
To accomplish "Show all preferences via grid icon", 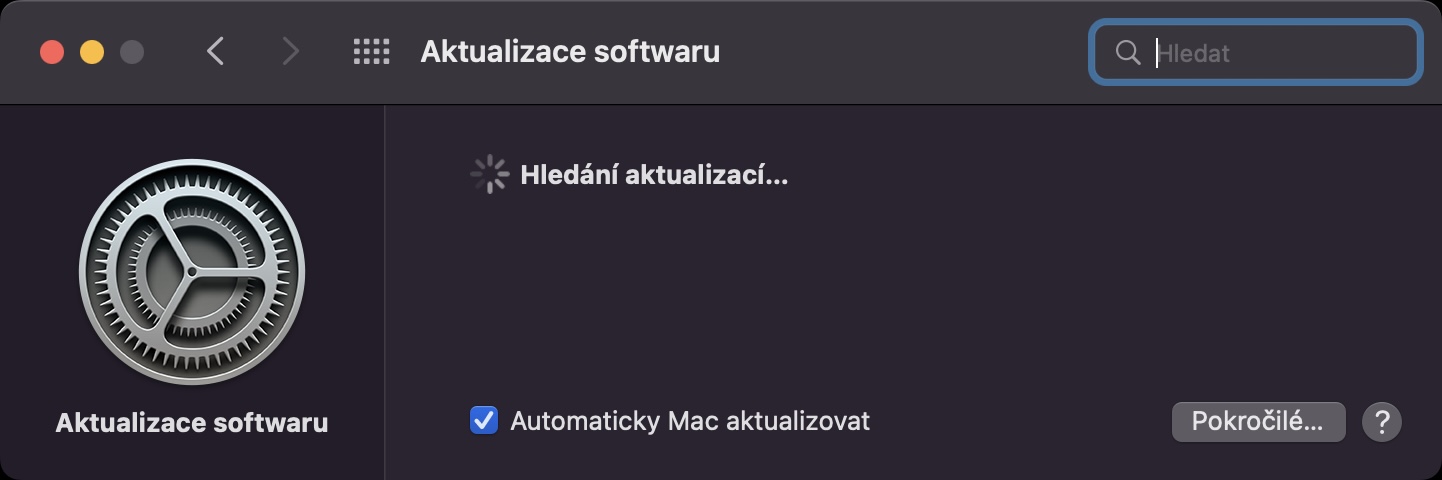I will (x=371, y=52).
